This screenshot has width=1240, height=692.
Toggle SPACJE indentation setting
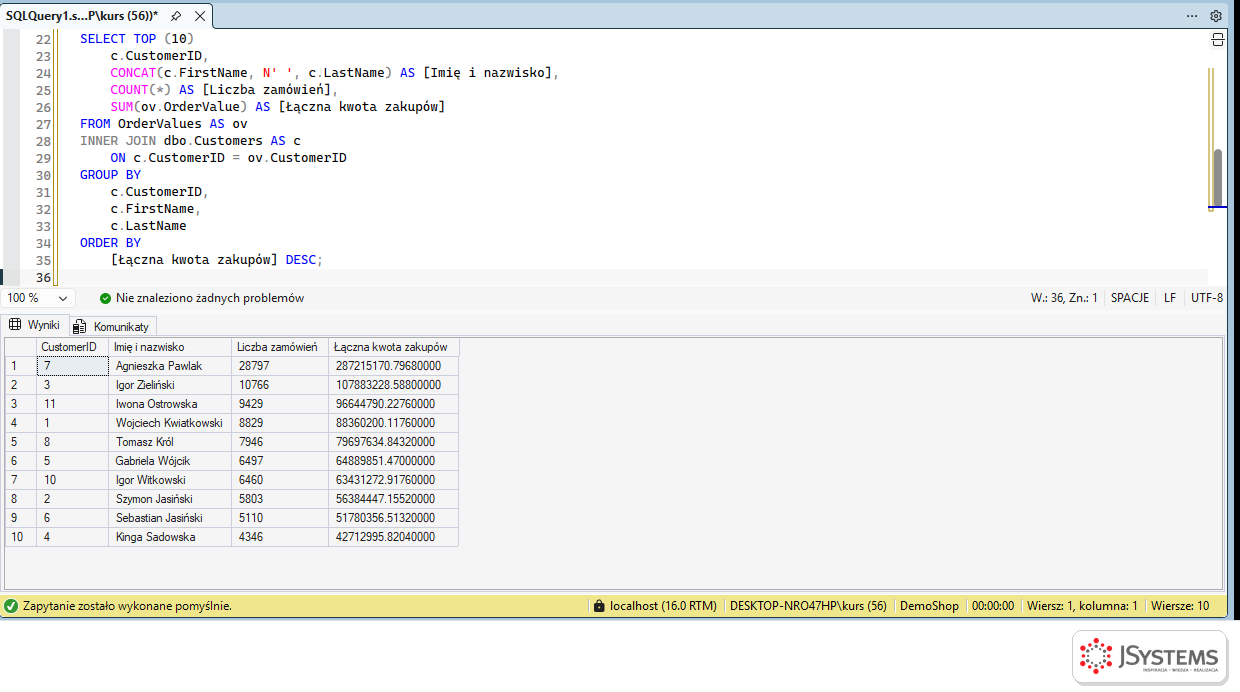tap(1130, 298)
